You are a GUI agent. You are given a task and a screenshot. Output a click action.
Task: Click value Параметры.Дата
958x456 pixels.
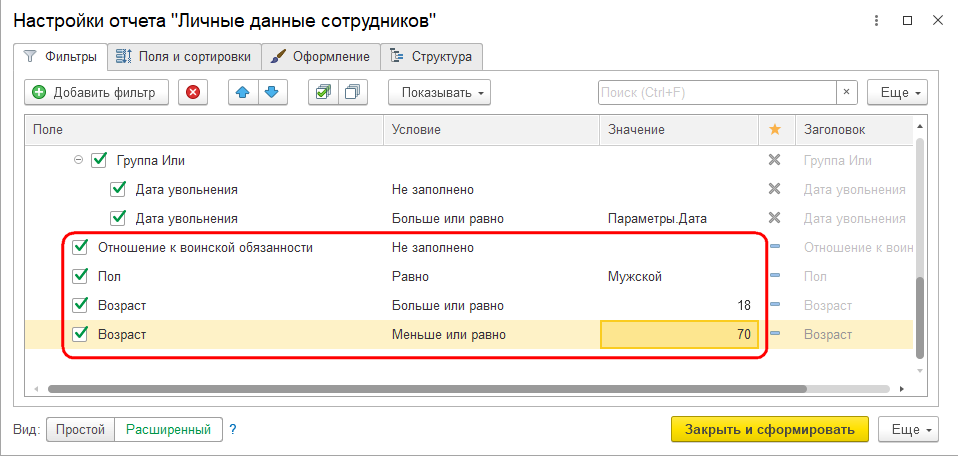(x=657, y=218)
